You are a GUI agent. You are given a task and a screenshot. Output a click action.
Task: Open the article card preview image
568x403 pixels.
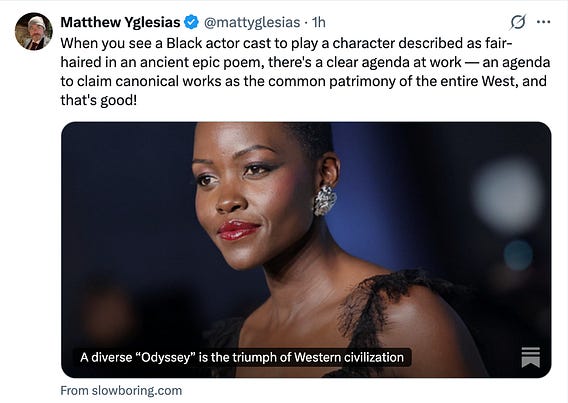[306, 250]
